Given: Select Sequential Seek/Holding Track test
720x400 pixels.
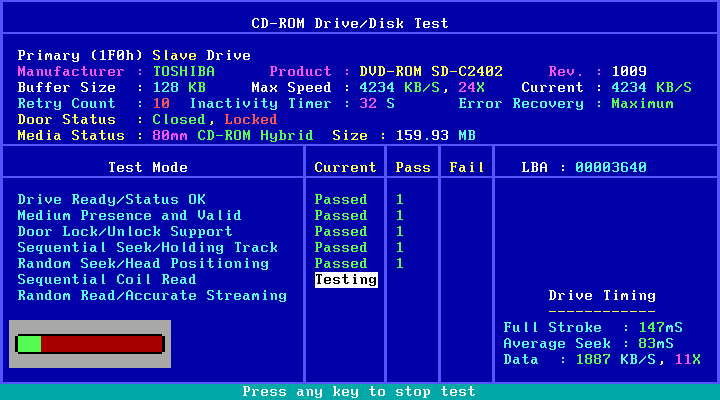Looking at the screenshot, I should click(x=148, y=248).
